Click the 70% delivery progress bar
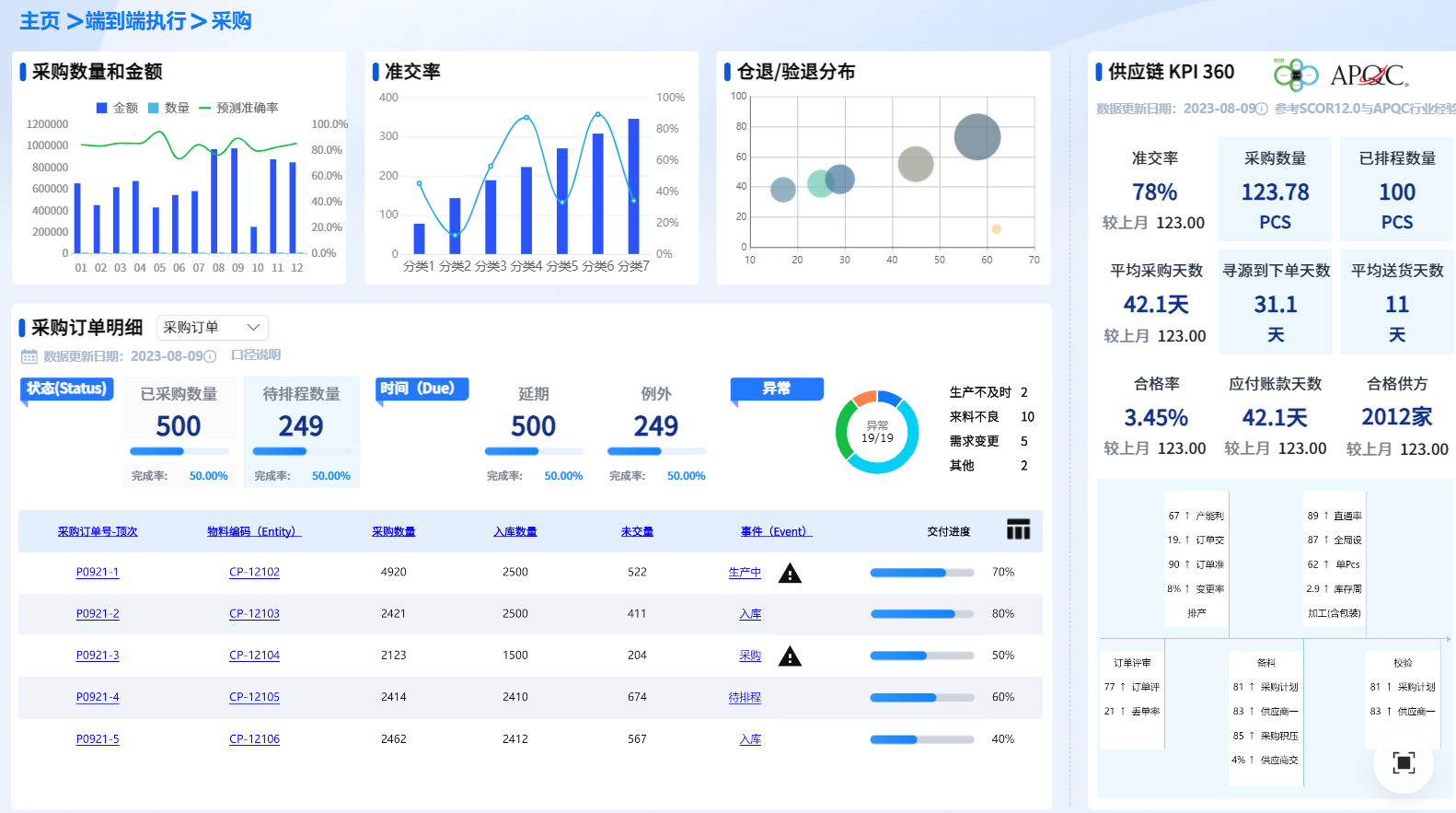Image resolution: width=1456 pixels, height=813 pixels. point(922,573)
